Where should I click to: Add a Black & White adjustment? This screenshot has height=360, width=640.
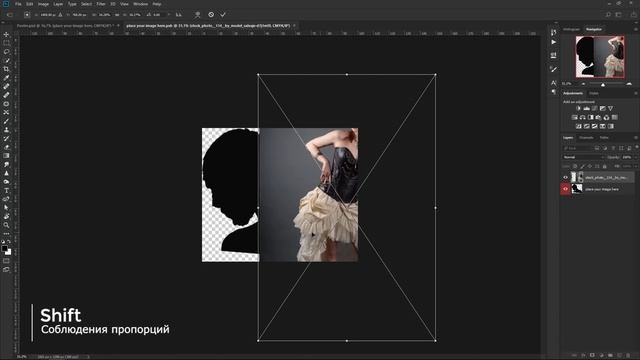point(591,118)
